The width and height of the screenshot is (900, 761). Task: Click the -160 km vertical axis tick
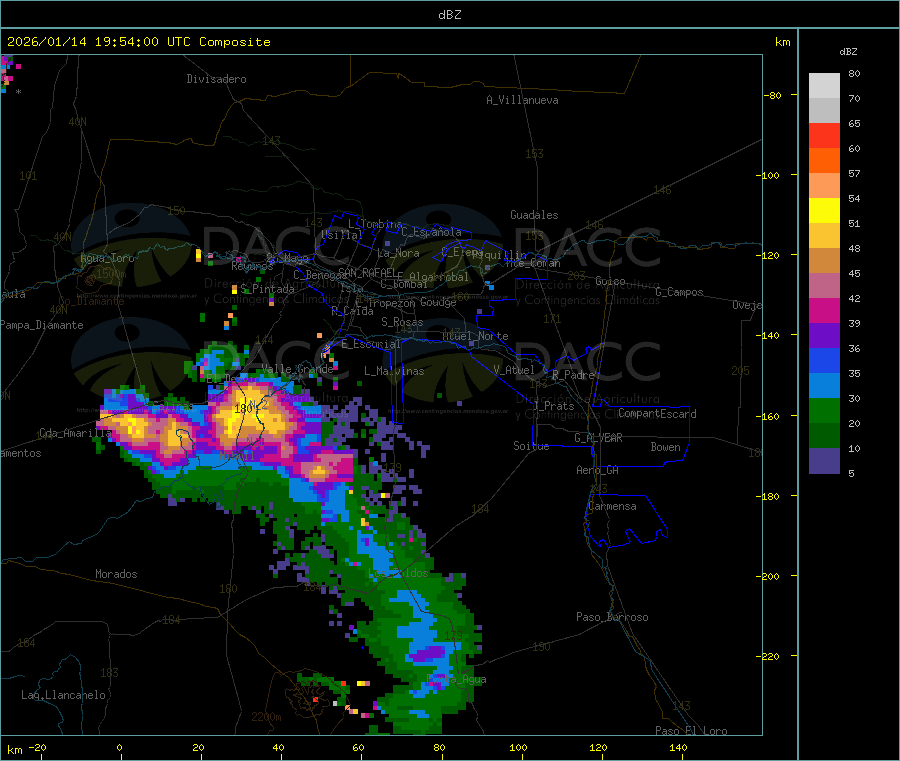tap(768, 416)
